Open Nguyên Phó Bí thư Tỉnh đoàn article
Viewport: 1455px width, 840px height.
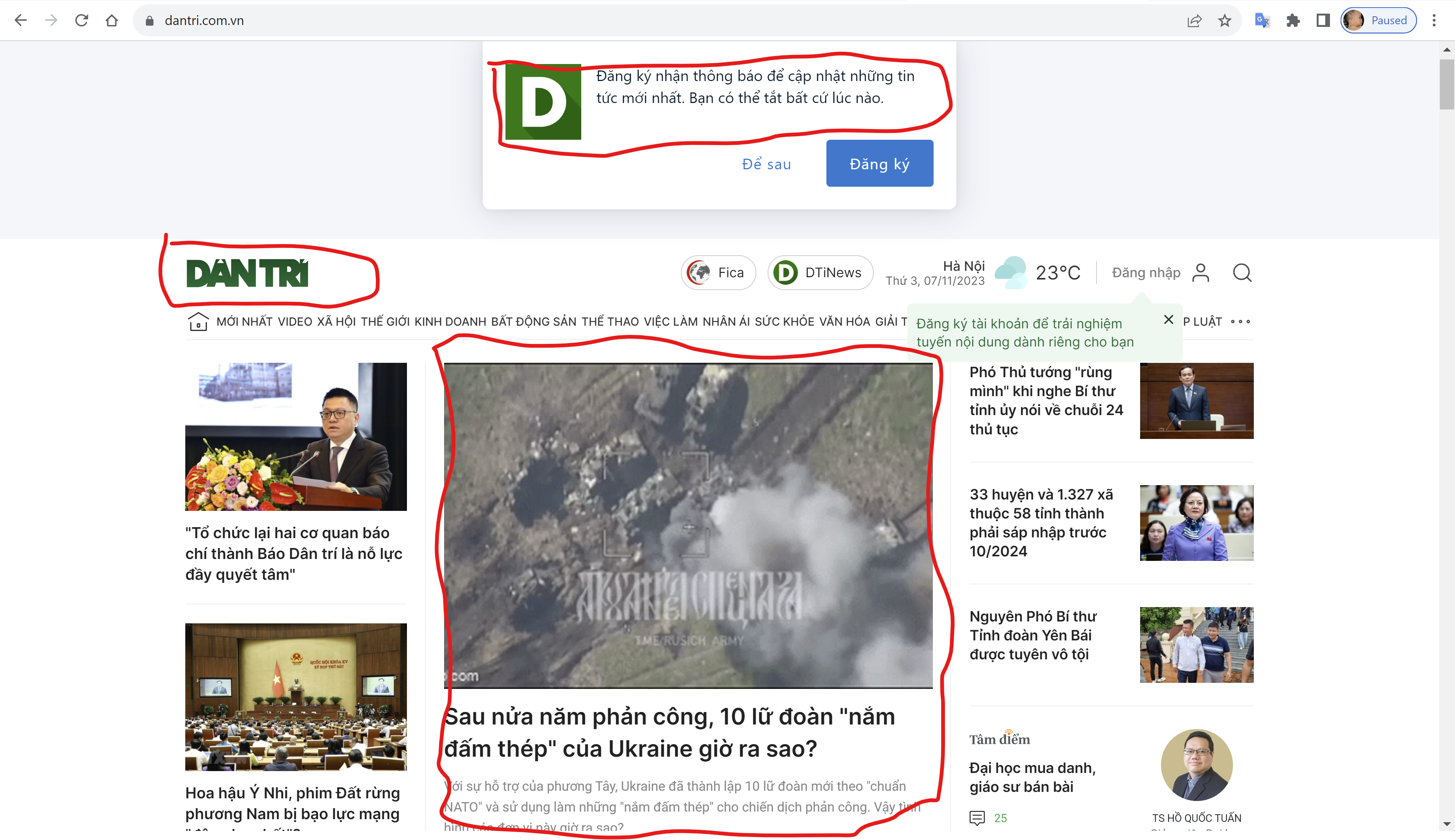1033,635
